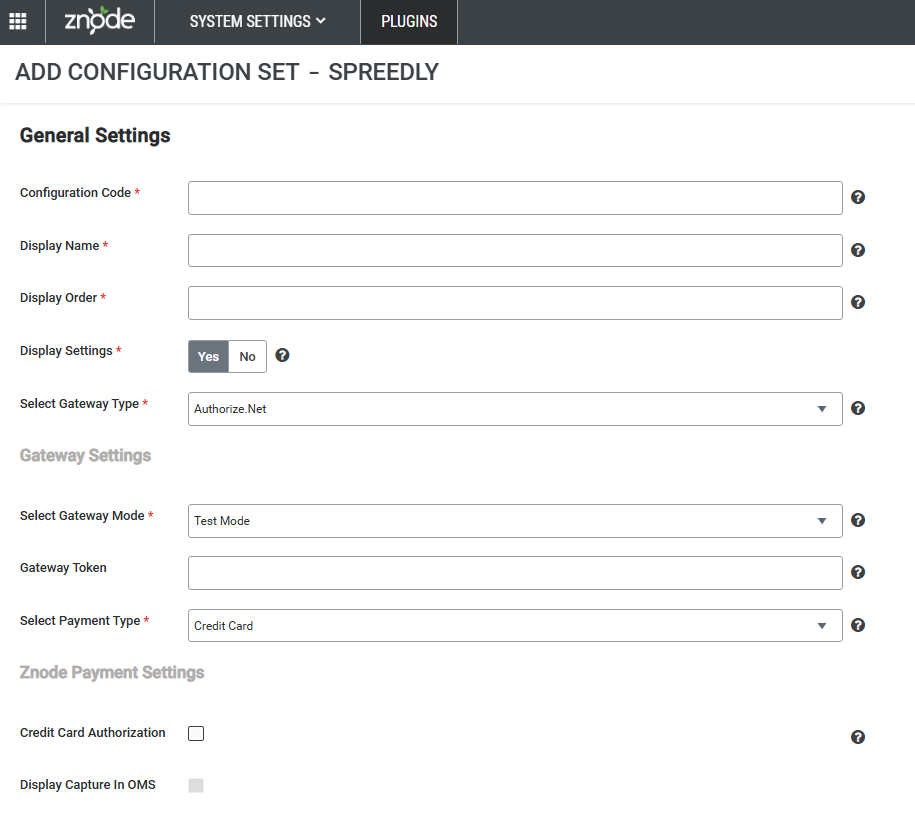
Task: Open the apps grid menu icon
Action: click(18, 22)
